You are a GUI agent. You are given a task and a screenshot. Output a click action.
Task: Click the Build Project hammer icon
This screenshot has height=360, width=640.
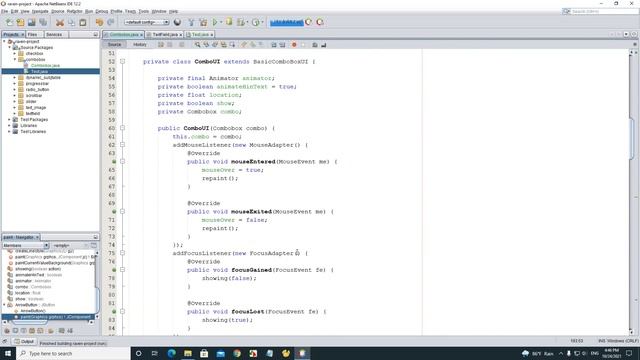point(191,22)
